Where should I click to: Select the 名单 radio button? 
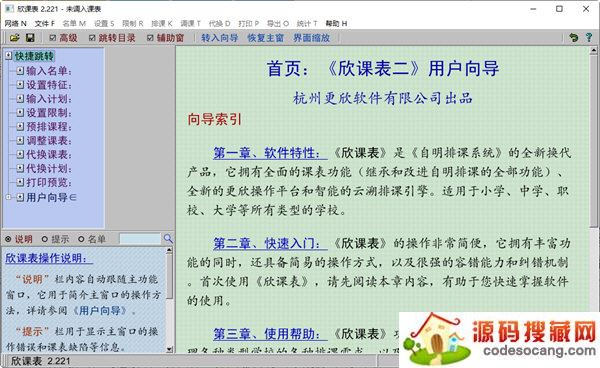tap(81, 239)
